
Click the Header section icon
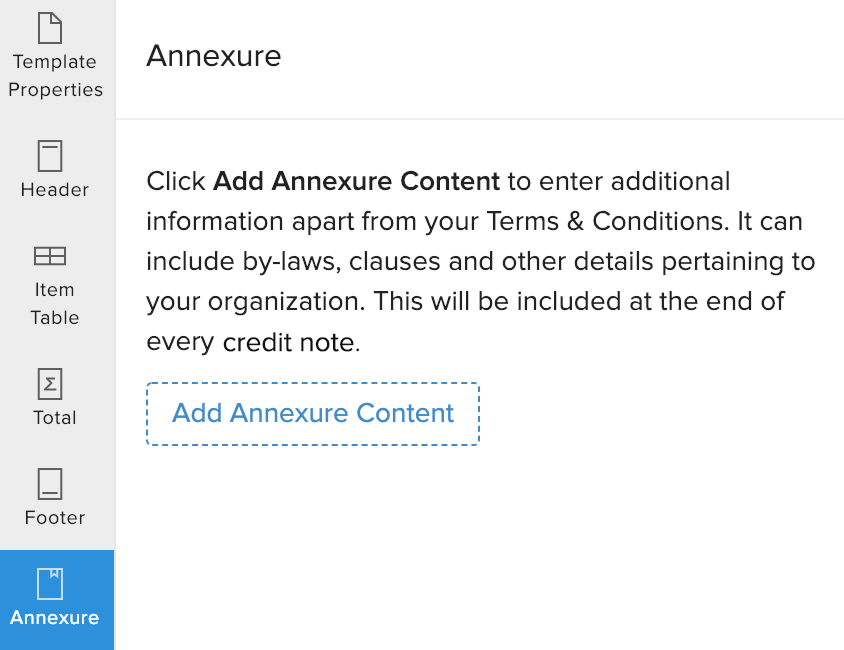[50, 155]
